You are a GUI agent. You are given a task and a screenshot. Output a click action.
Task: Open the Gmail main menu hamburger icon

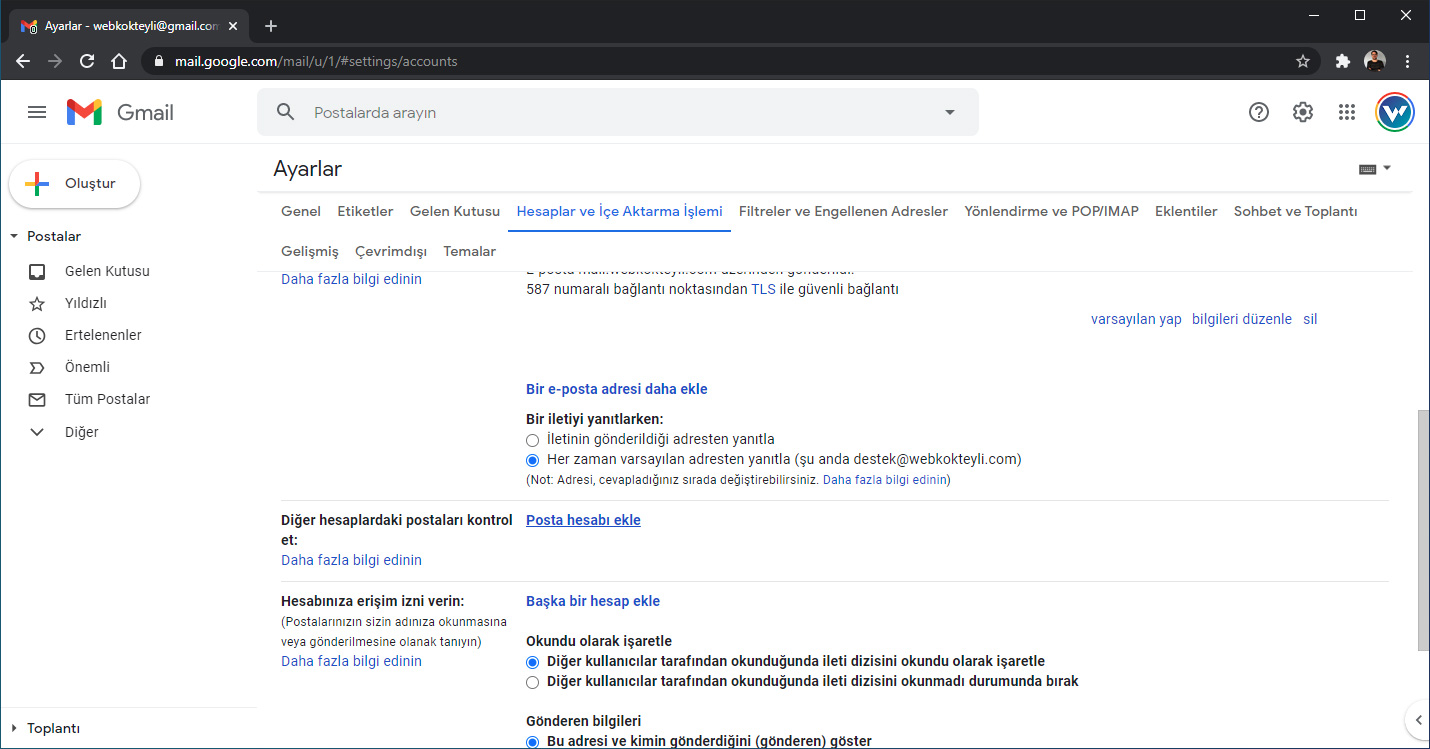(37, 112)
